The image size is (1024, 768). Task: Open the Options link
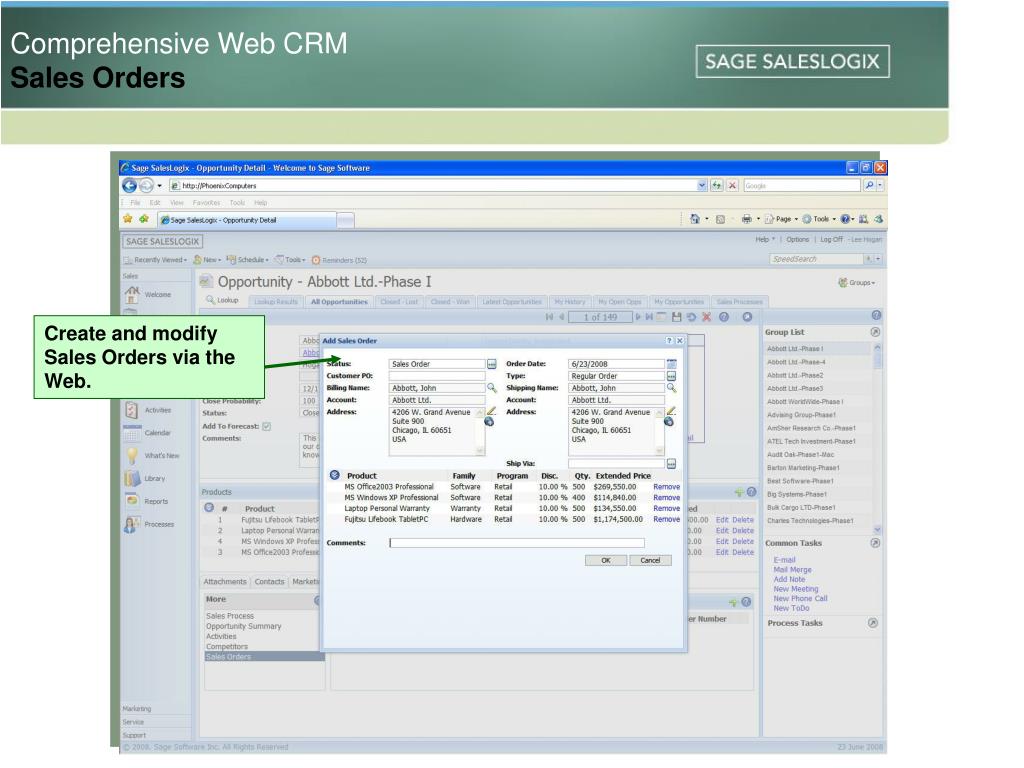tap(797, 240)
